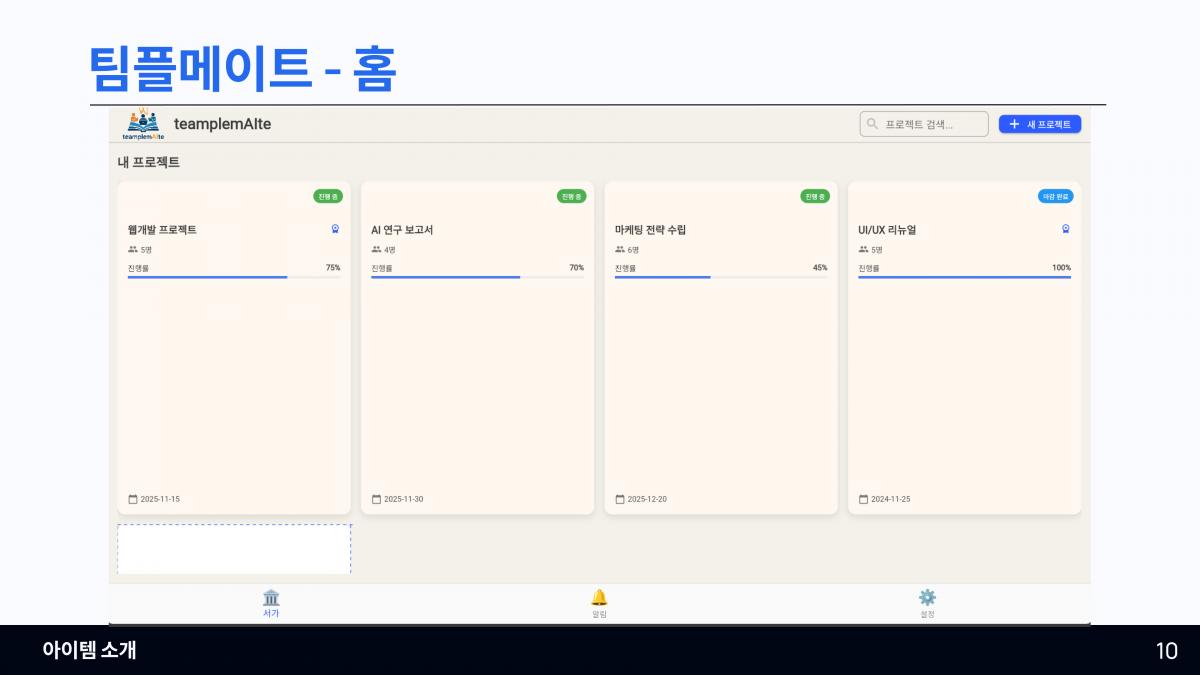Click the magnifier icon in project search
Viewport: 1200px width, 675px height.
[872, 124]
